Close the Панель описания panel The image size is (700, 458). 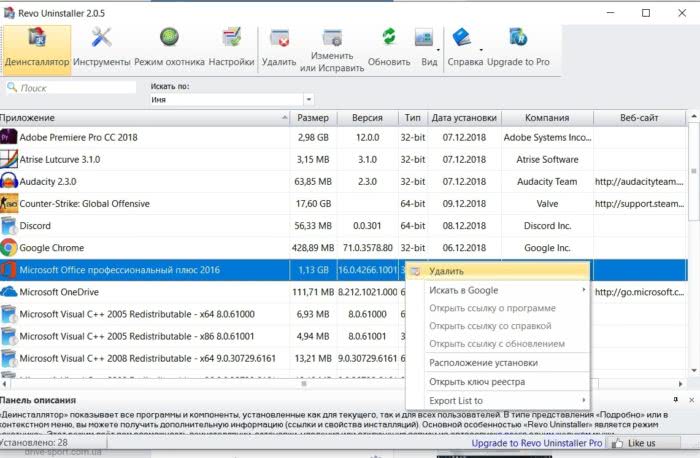(x=692, y=400)
